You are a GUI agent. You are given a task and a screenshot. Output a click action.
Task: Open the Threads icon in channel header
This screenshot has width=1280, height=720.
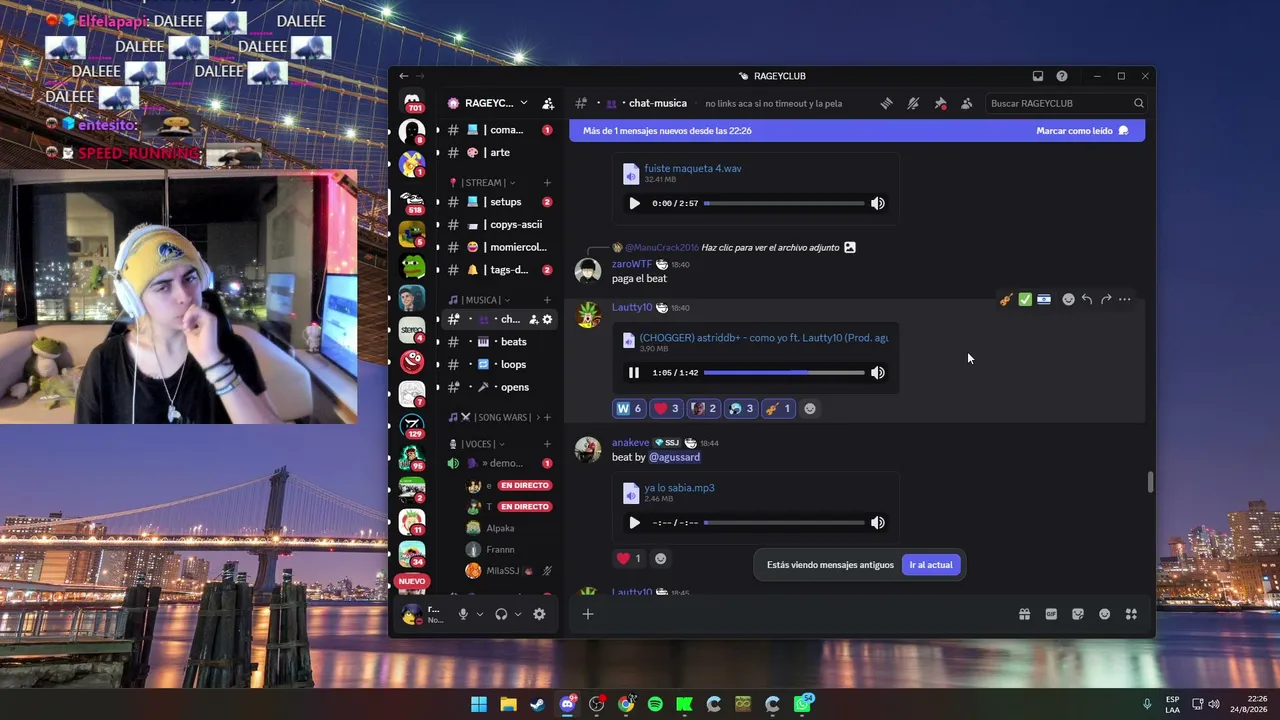tap(886, 103)
